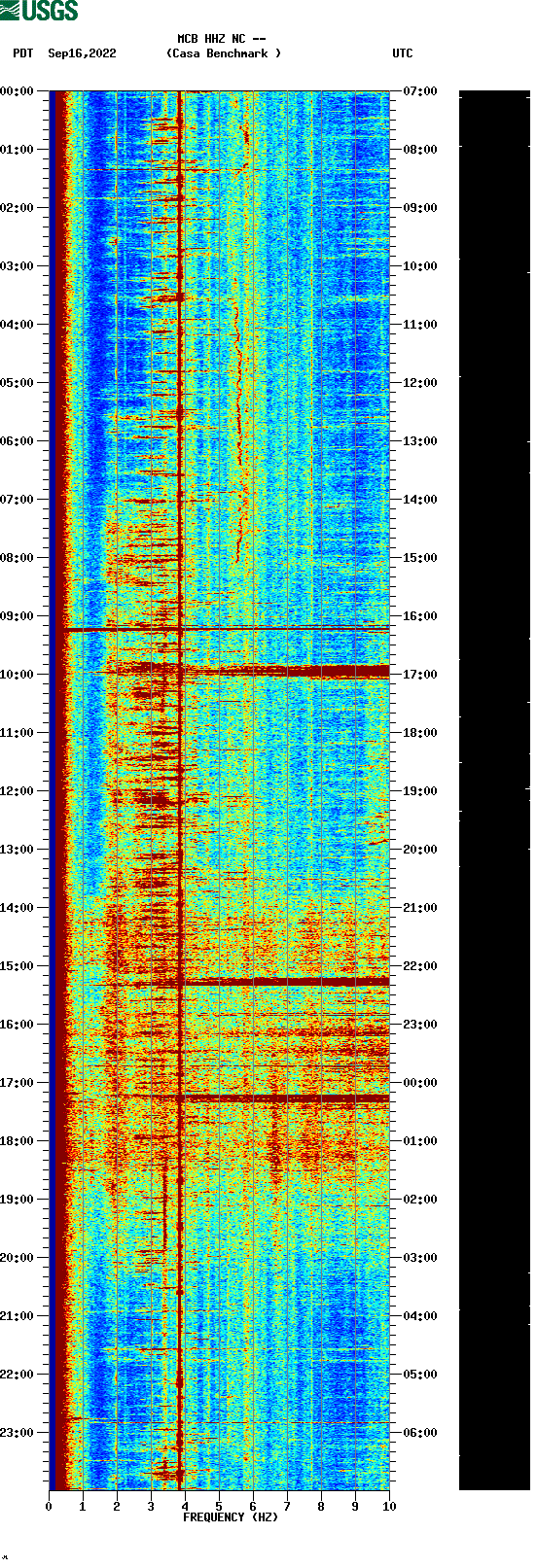Select the 04:00 UTC axis label
This screenshot has width=537, height=1568.
coord(420,1316)
